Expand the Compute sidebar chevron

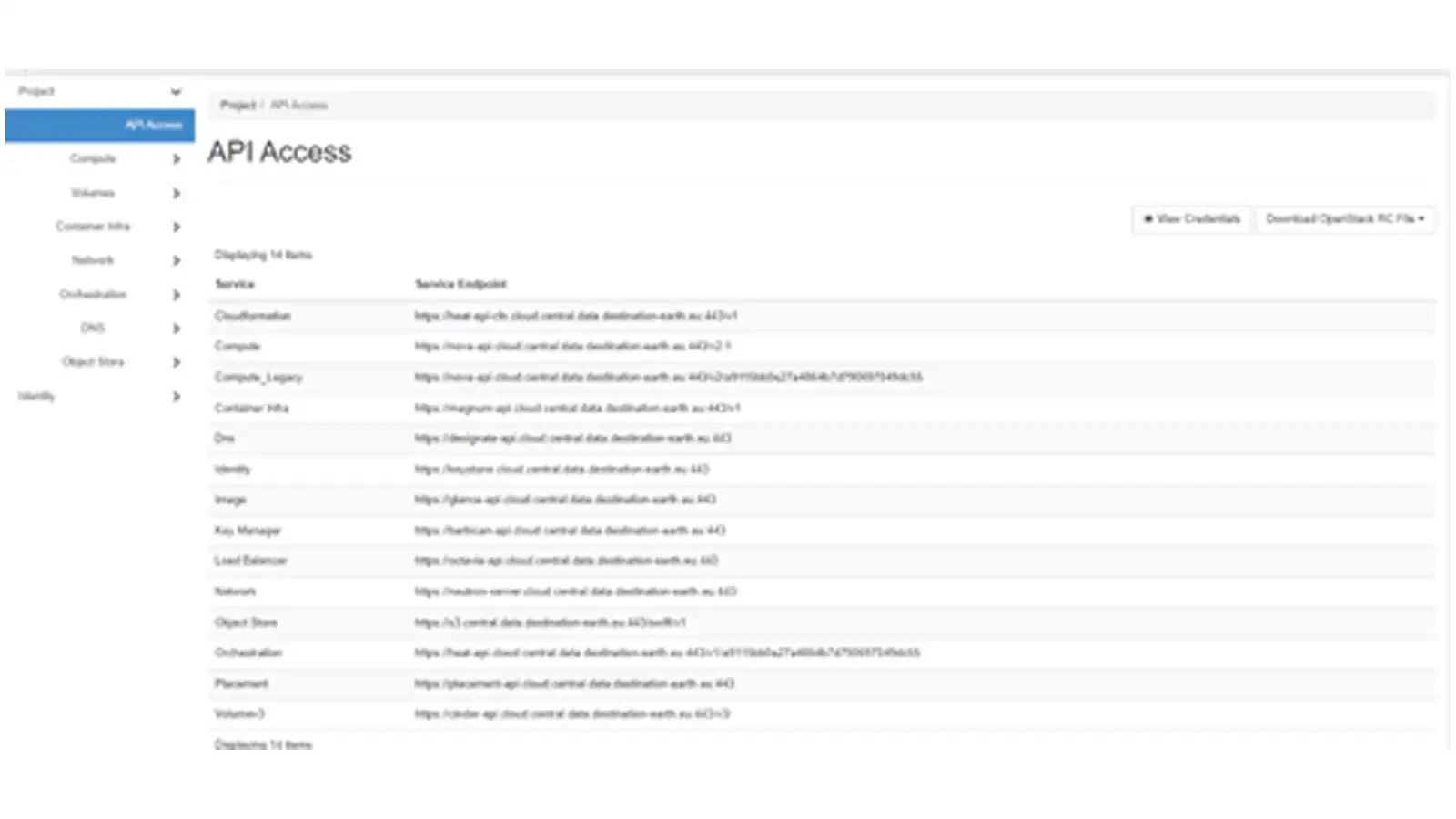click(176, 159)
